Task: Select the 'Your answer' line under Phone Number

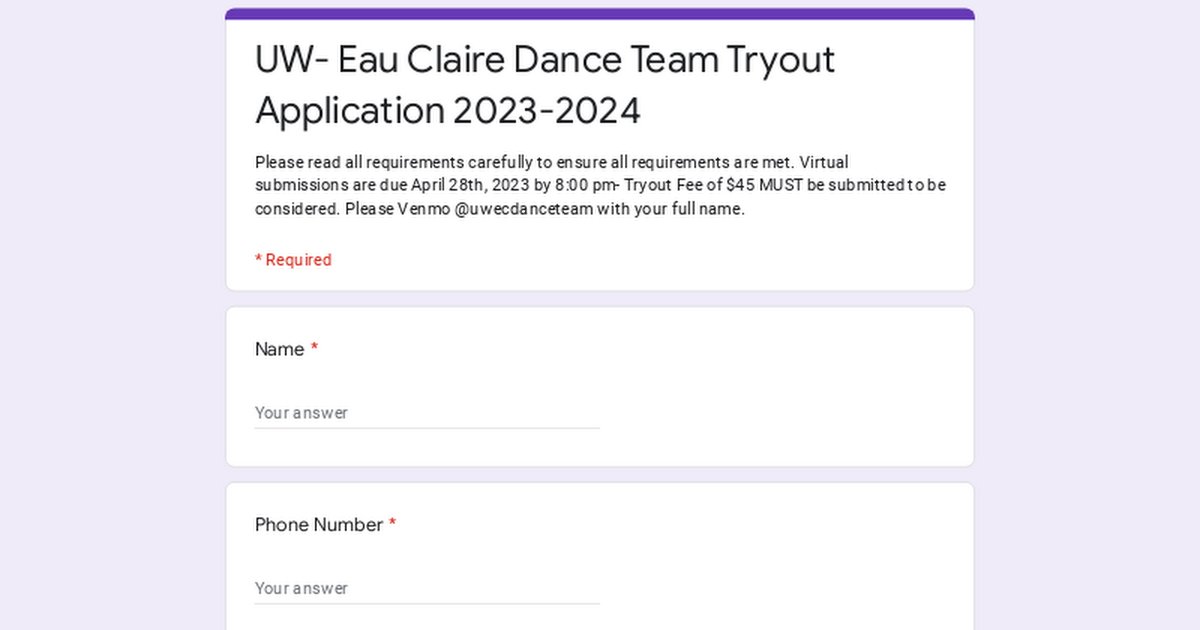Action: click(x=301, y=588)
